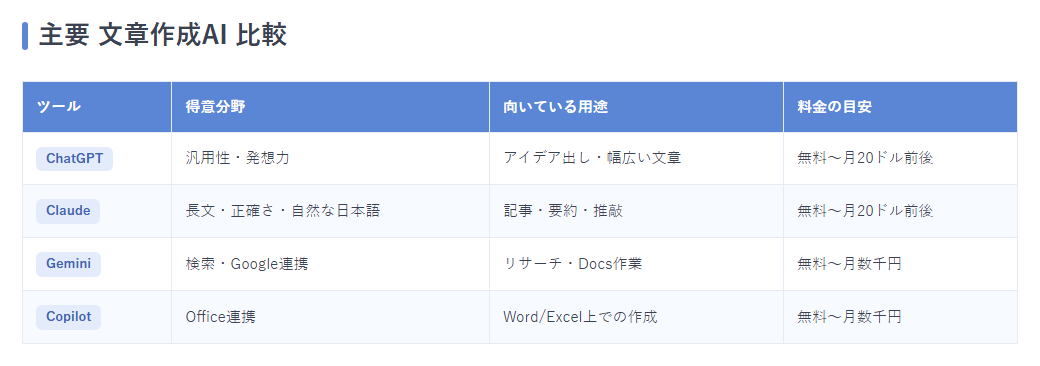Click the ChatGPT price 無料〜月20ドル前後
Screen dimensions: 1040x366
tap(900, 158)
